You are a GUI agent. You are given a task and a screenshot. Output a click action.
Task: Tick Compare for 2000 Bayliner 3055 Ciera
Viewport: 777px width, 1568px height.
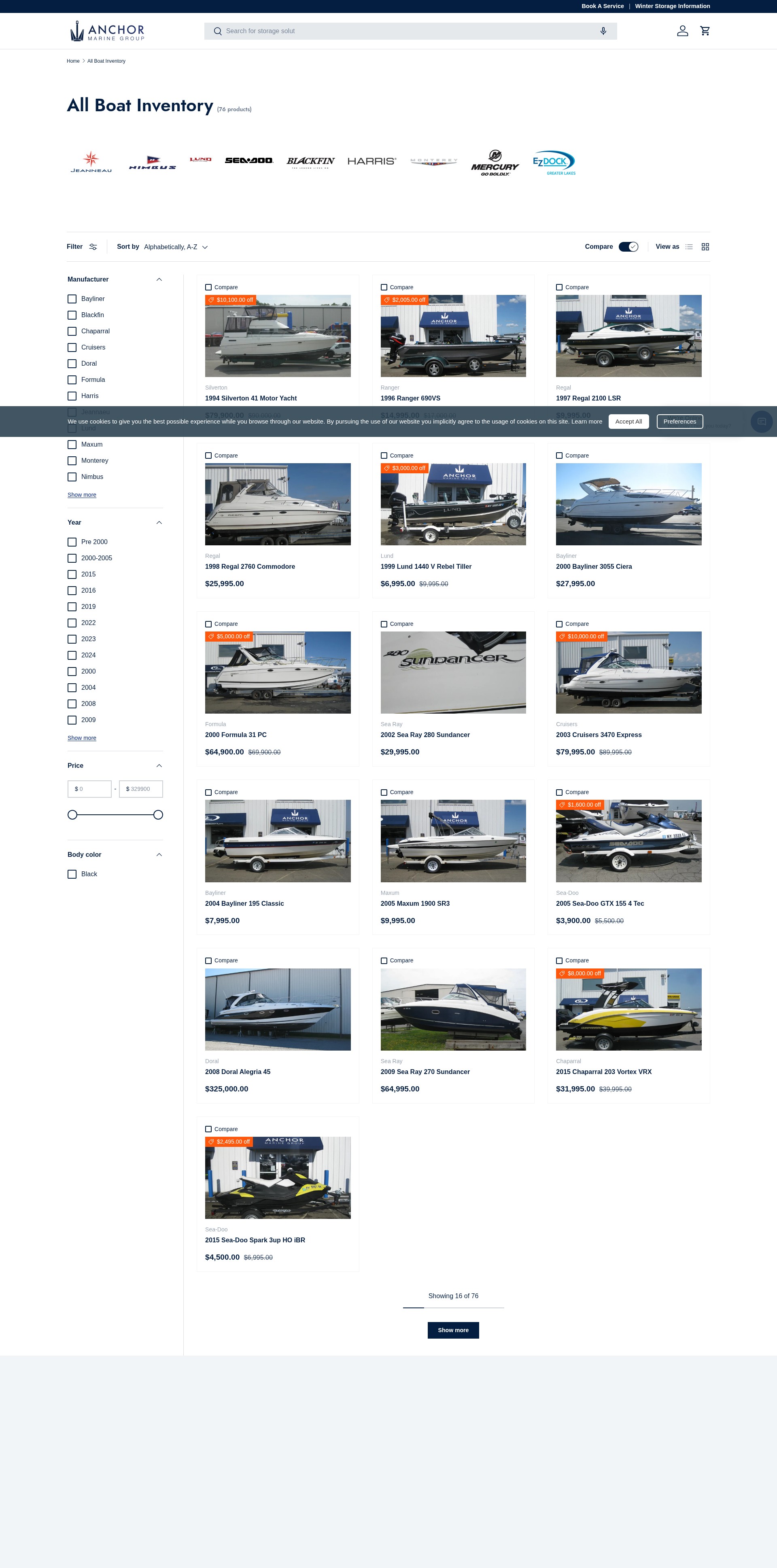click(x=559, y=456)
